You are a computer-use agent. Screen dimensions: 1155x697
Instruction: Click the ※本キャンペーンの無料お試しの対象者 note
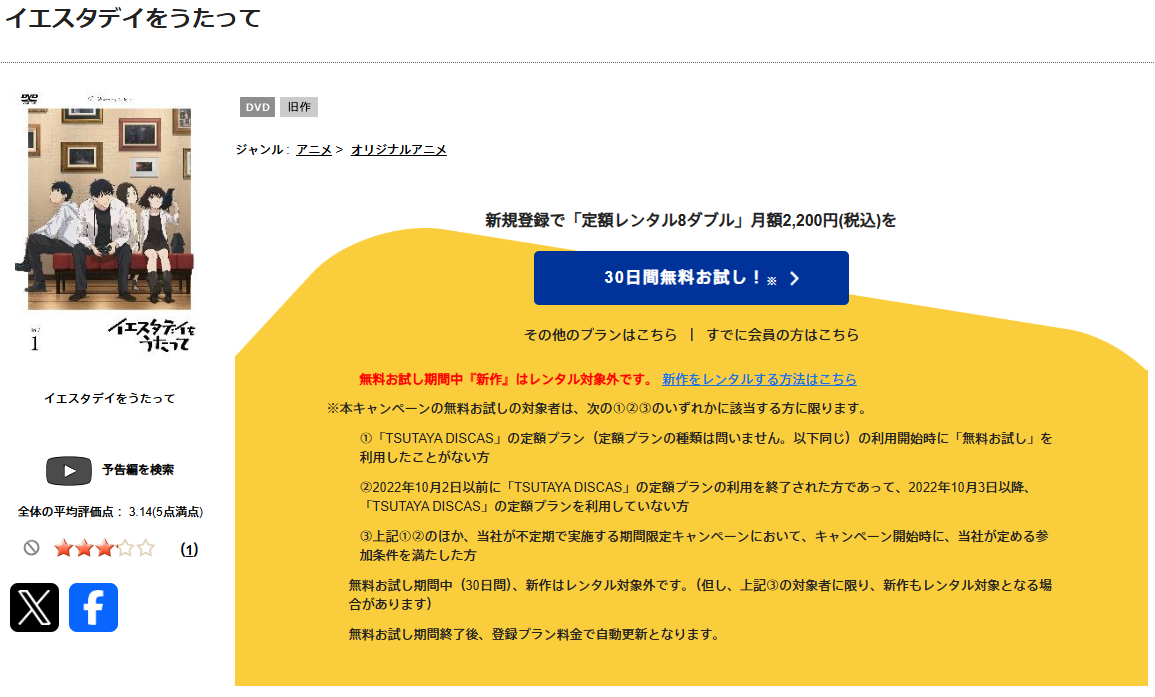click(599, 409)
